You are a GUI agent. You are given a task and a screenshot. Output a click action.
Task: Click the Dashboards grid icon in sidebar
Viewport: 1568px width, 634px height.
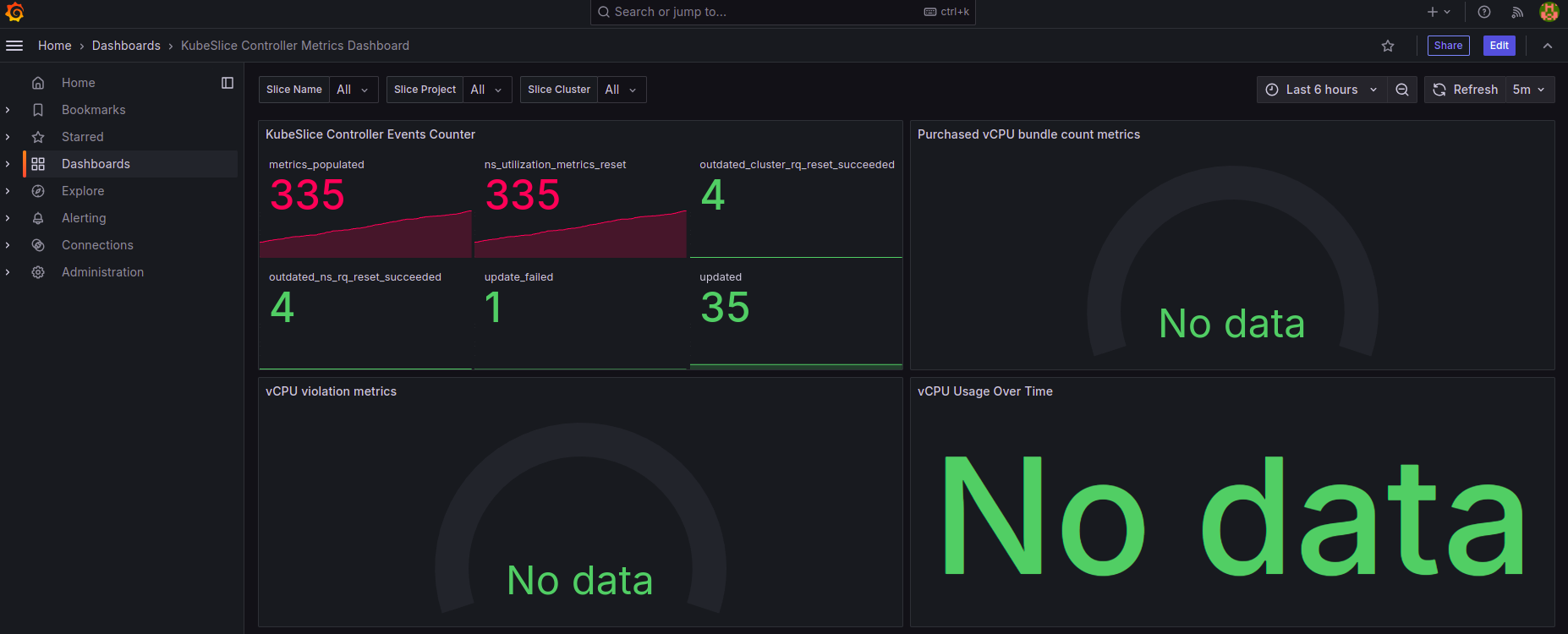[38, 164]
